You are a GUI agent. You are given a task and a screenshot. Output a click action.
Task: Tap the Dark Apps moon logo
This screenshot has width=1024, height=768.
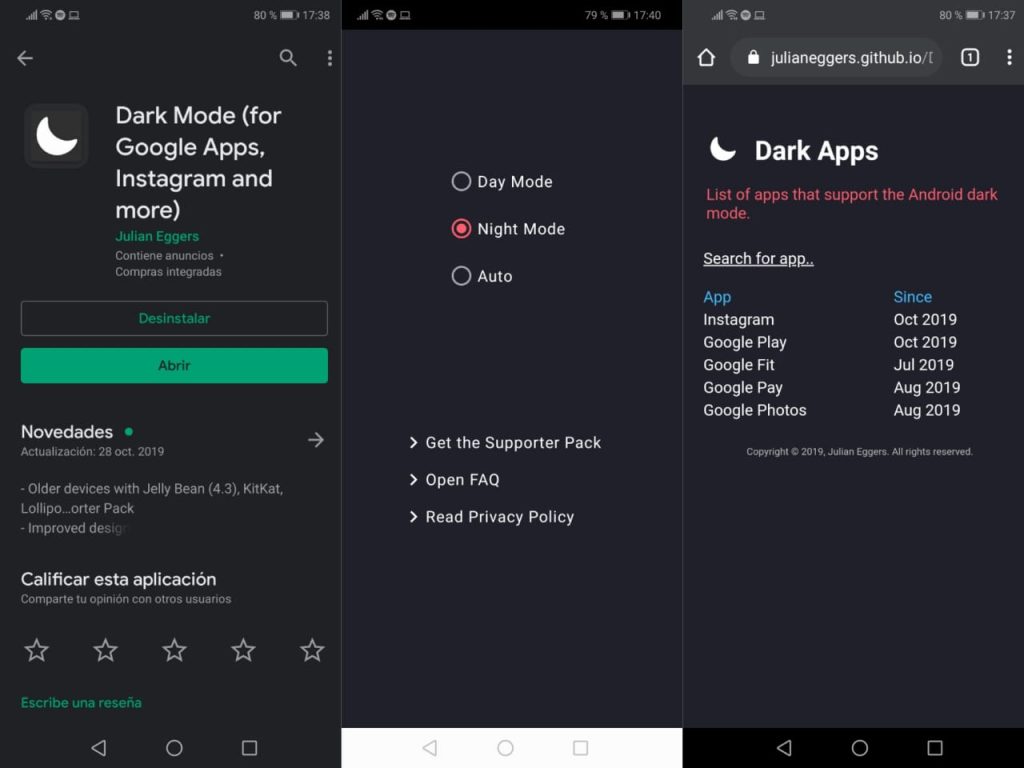pyautogui.click(x=722, y=150)
